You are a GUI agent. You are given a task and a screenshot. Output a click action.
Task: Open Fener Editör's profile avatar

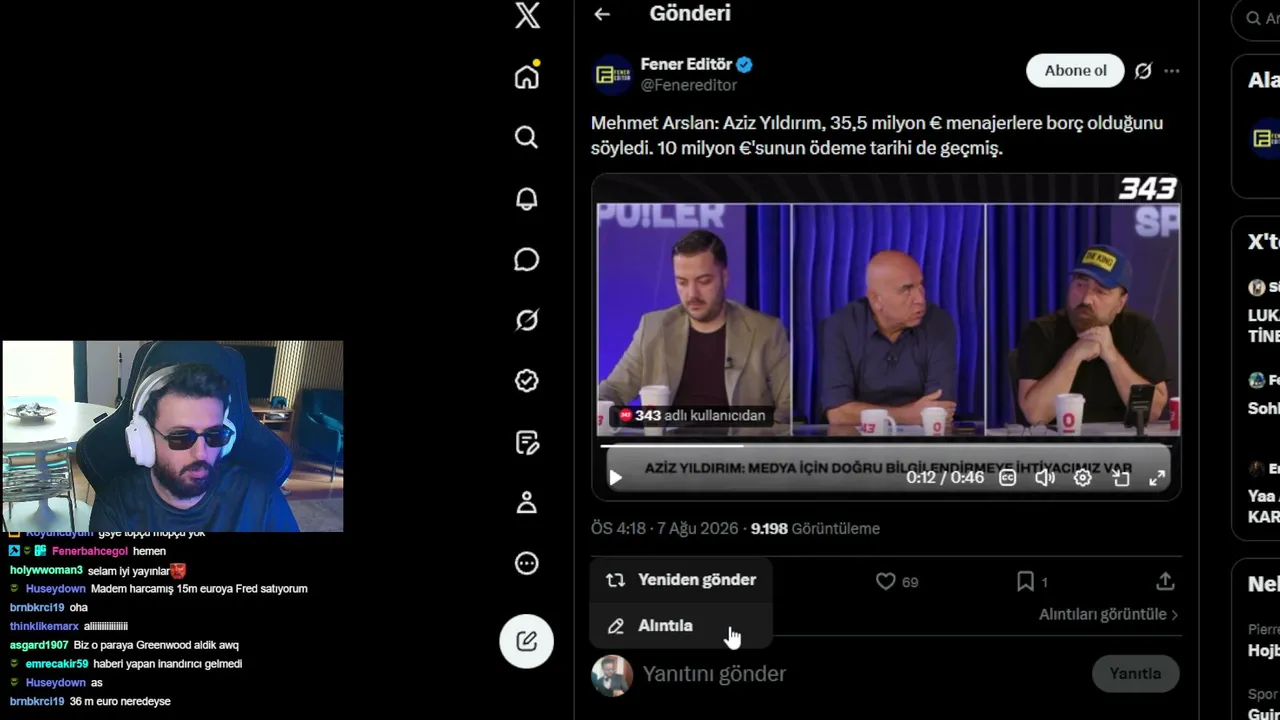pos(611,74)
